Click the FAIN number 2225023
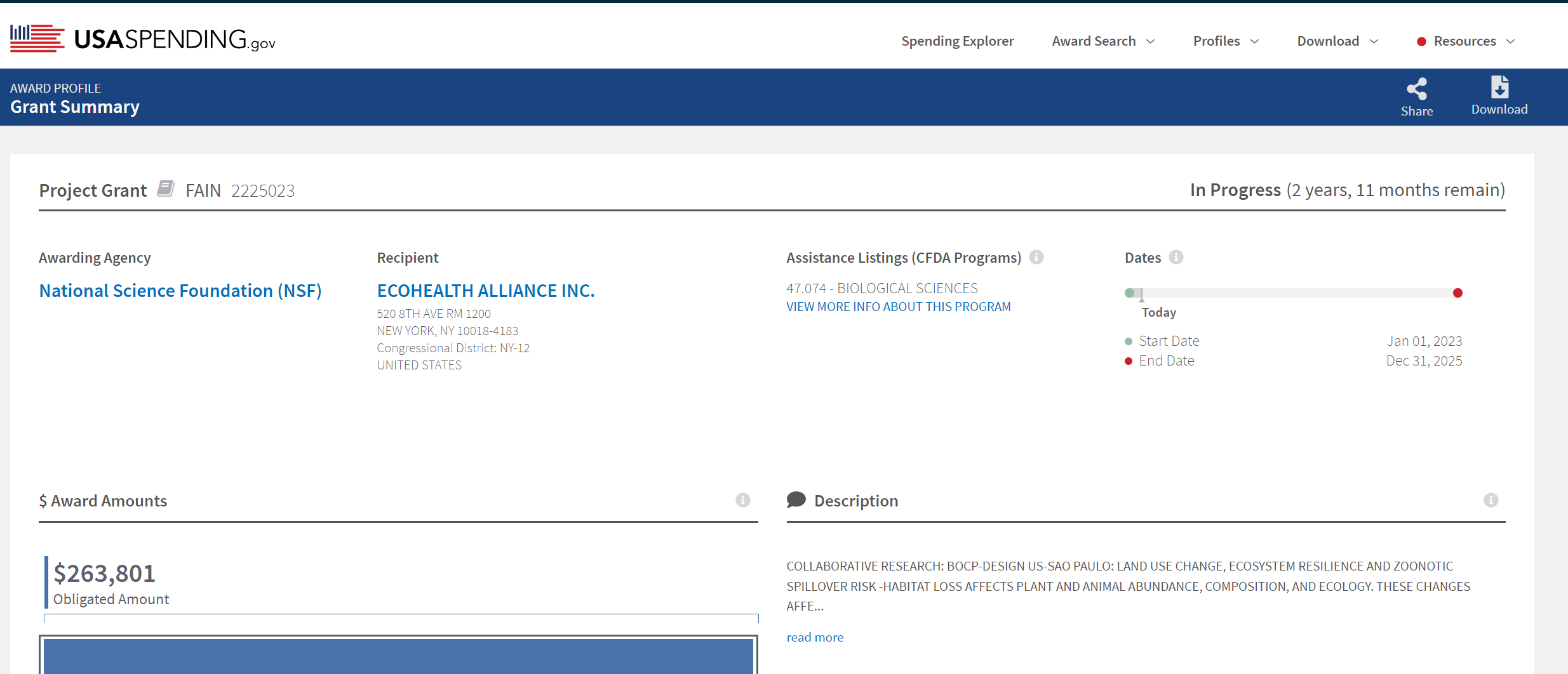Image resolution: width=1568 pixels, height=674 pixels. [x=263, y=190]
